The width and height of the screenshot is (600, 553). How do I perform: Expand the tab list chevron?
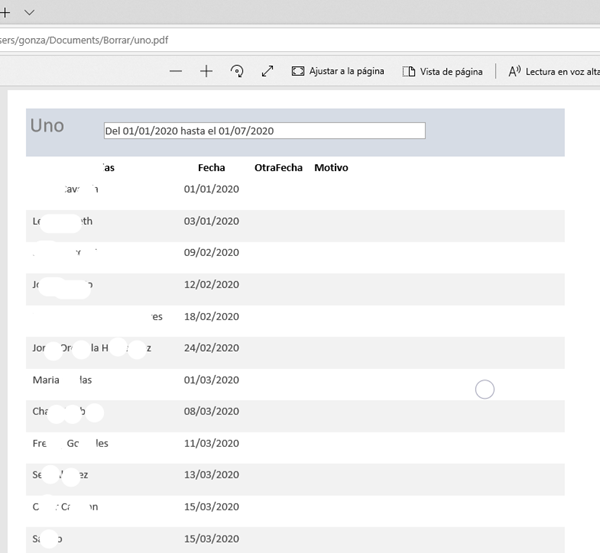[29, 11]
